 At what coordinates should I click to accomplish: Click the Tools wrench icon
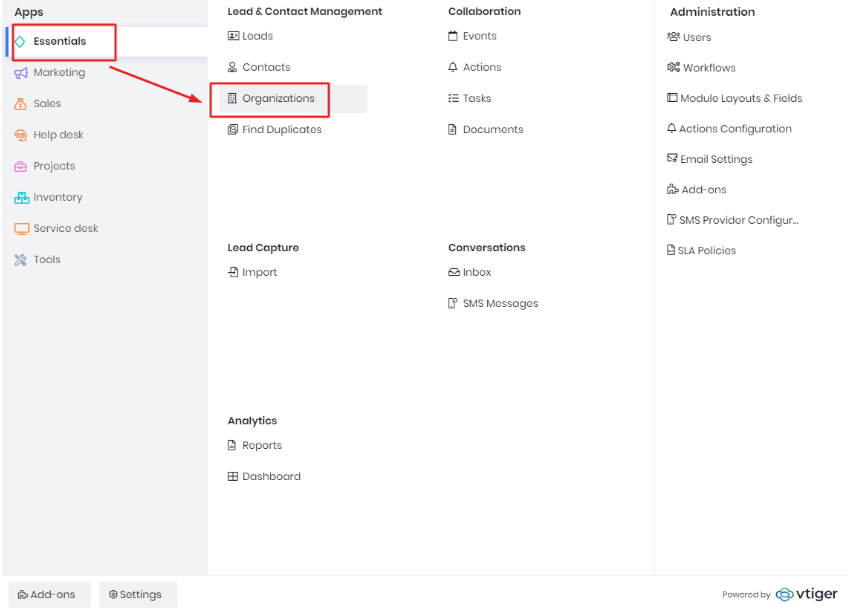click(x=21, y=260)
